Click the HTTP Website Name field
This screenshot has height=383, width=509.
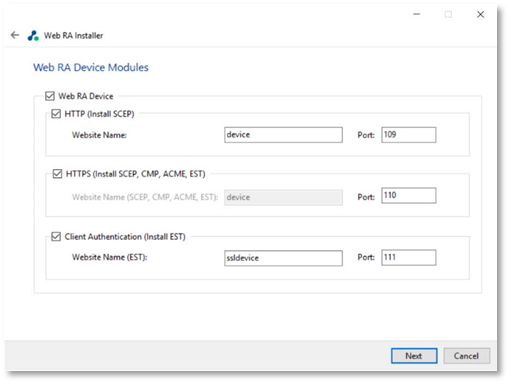[283, 135]
